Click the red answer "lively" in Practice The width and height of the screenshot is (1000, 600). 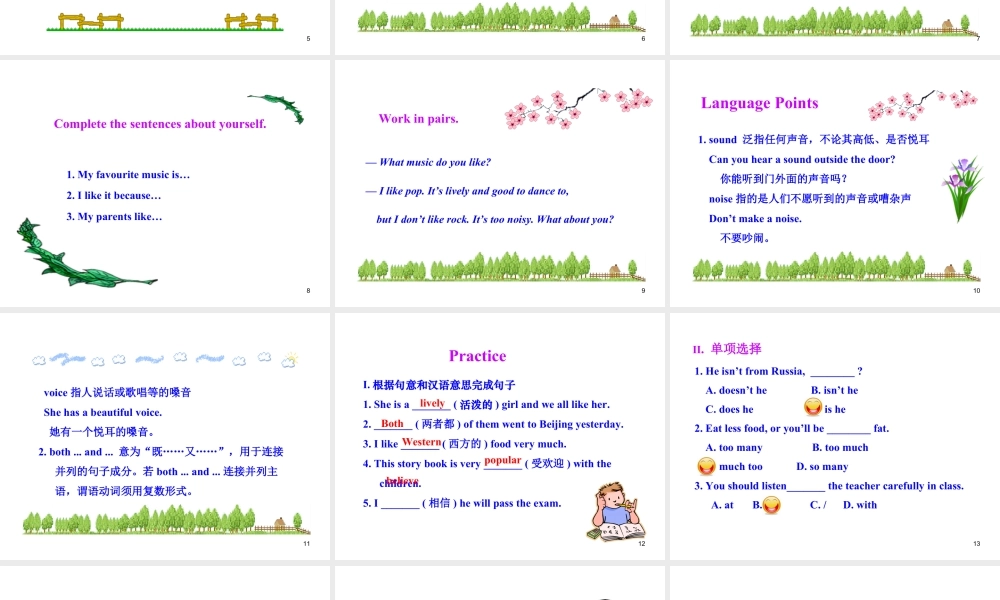tap(432, 403)
